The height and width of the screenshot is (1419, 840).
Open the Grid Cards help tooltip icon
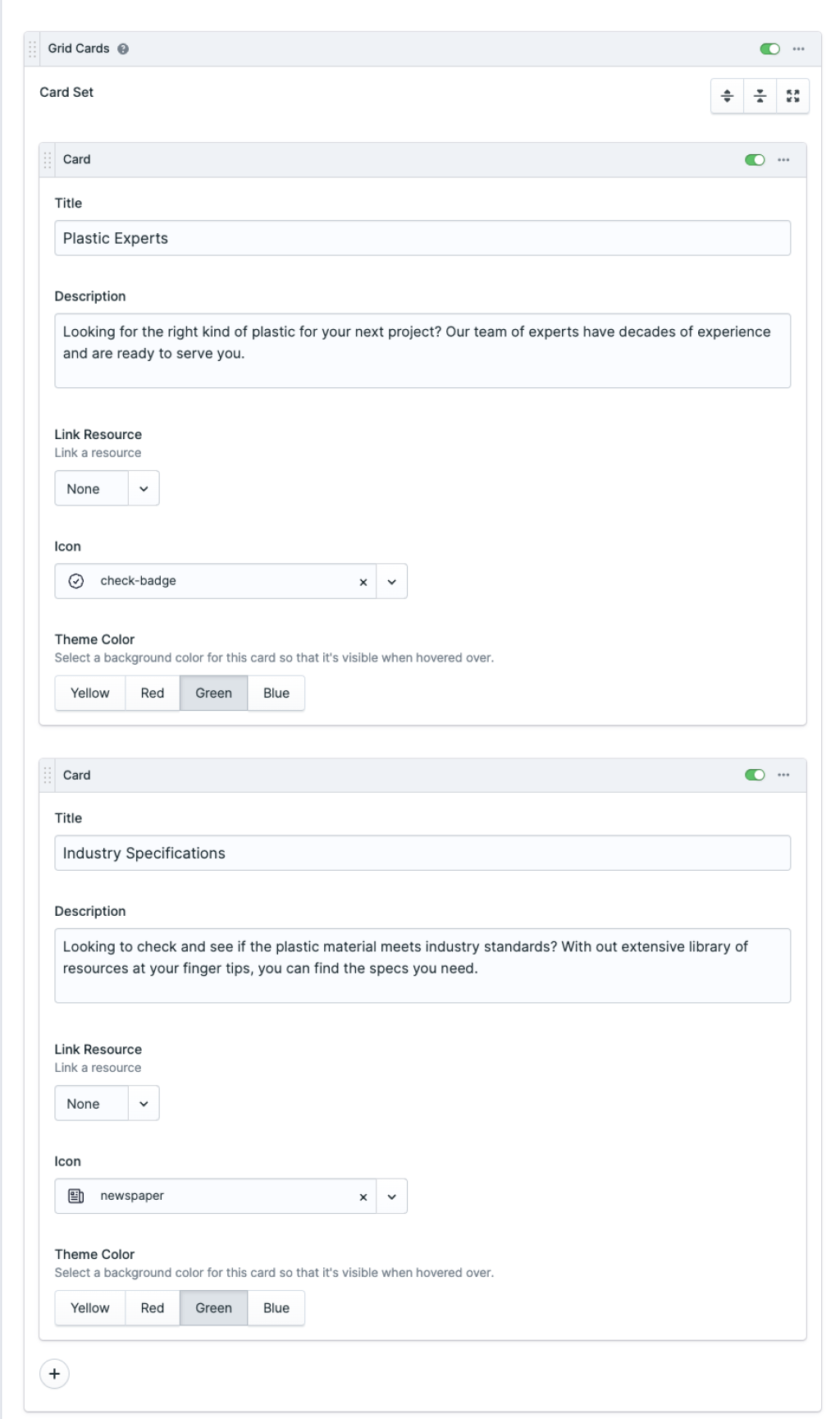tap(125, 48)
